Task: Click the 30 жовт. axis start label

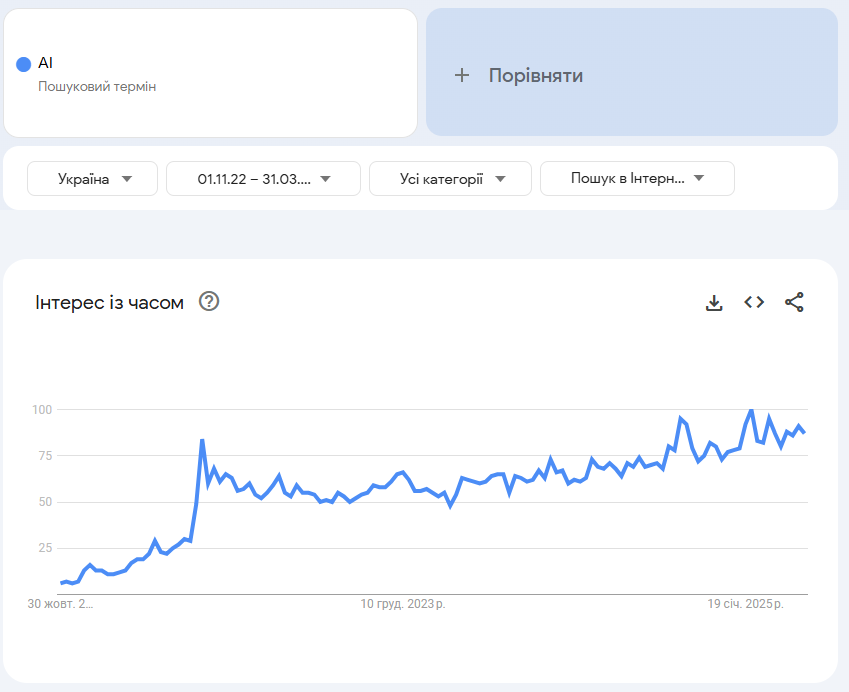Action: coord(60,604)
